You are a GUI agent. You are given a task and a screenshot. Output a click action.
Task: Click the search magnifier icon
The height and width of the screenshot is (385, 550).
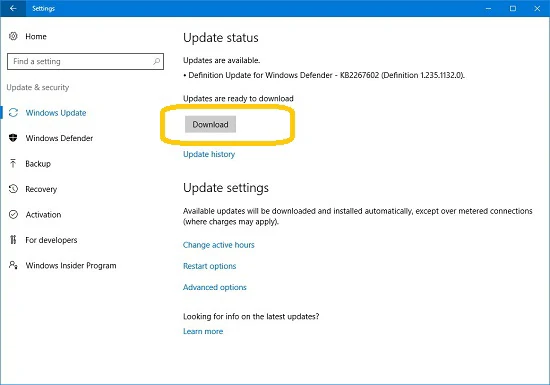[156, 61]
